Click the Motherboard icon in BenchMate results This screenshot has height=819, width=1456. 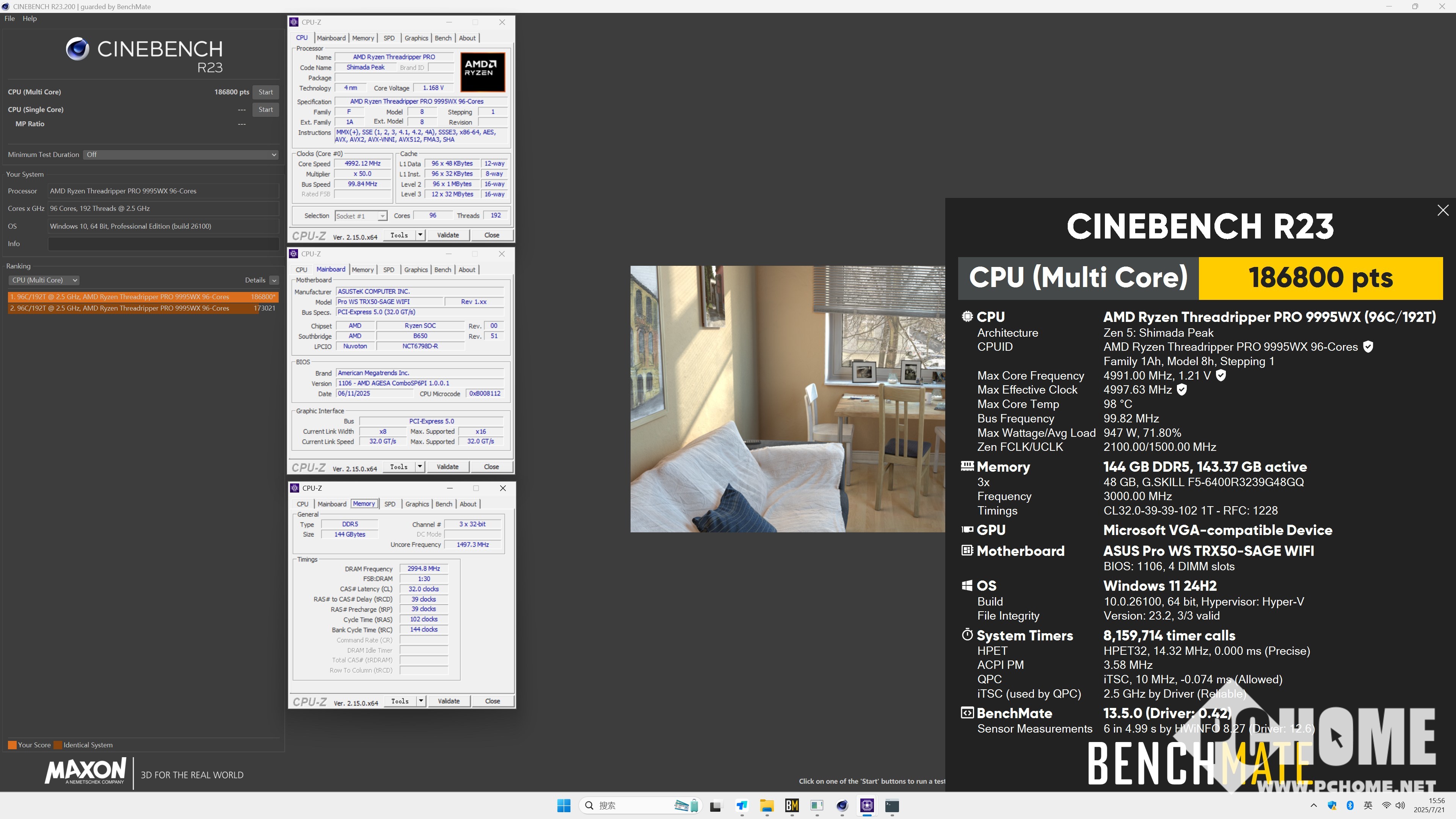tap(967, 550)
